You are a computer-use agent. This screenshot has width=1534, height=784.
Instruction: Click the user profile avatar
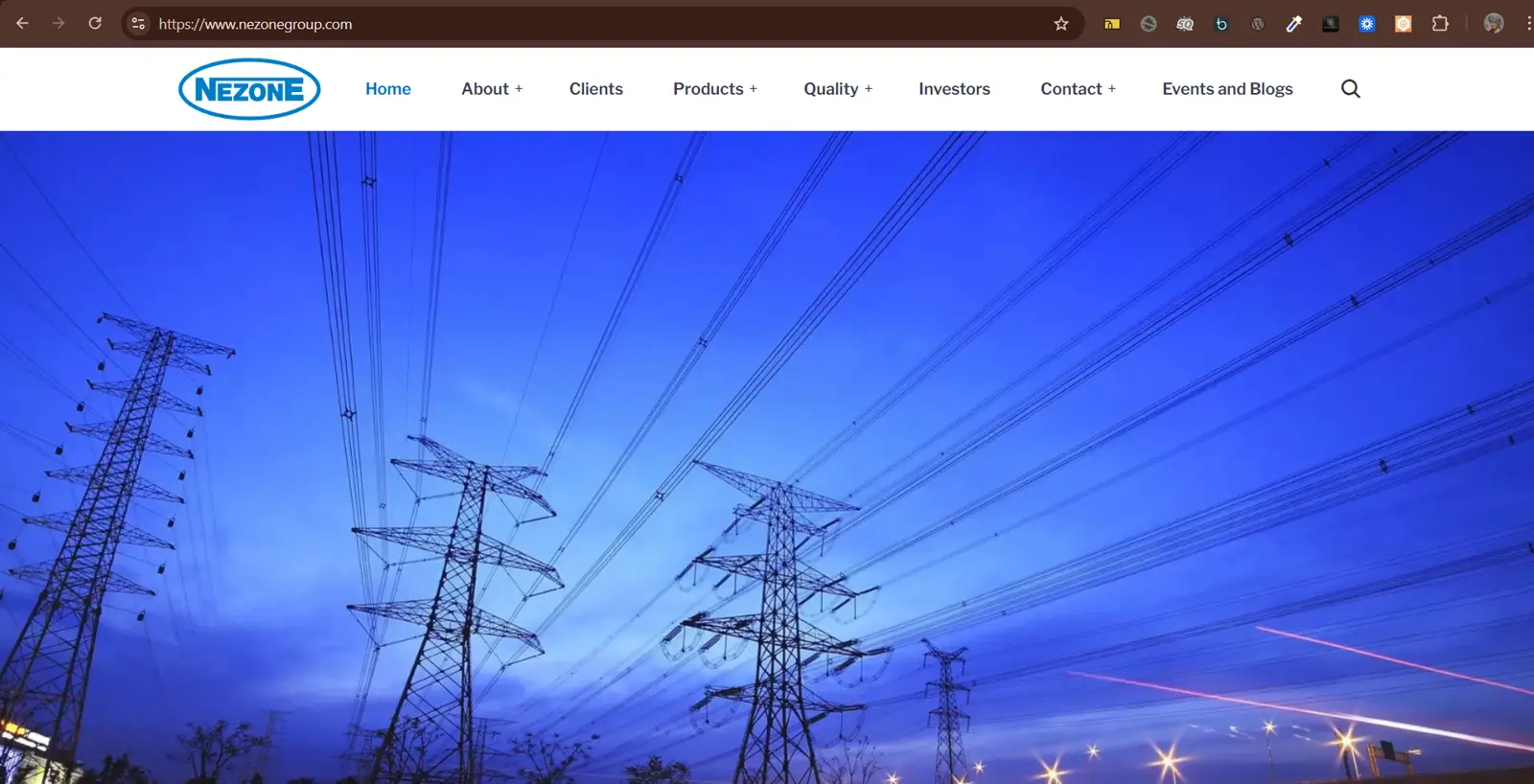coord(1493,24)
